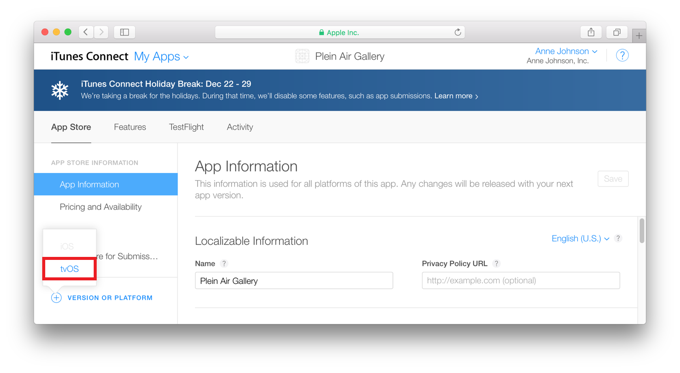Click the iTunes Connect title

89,56
